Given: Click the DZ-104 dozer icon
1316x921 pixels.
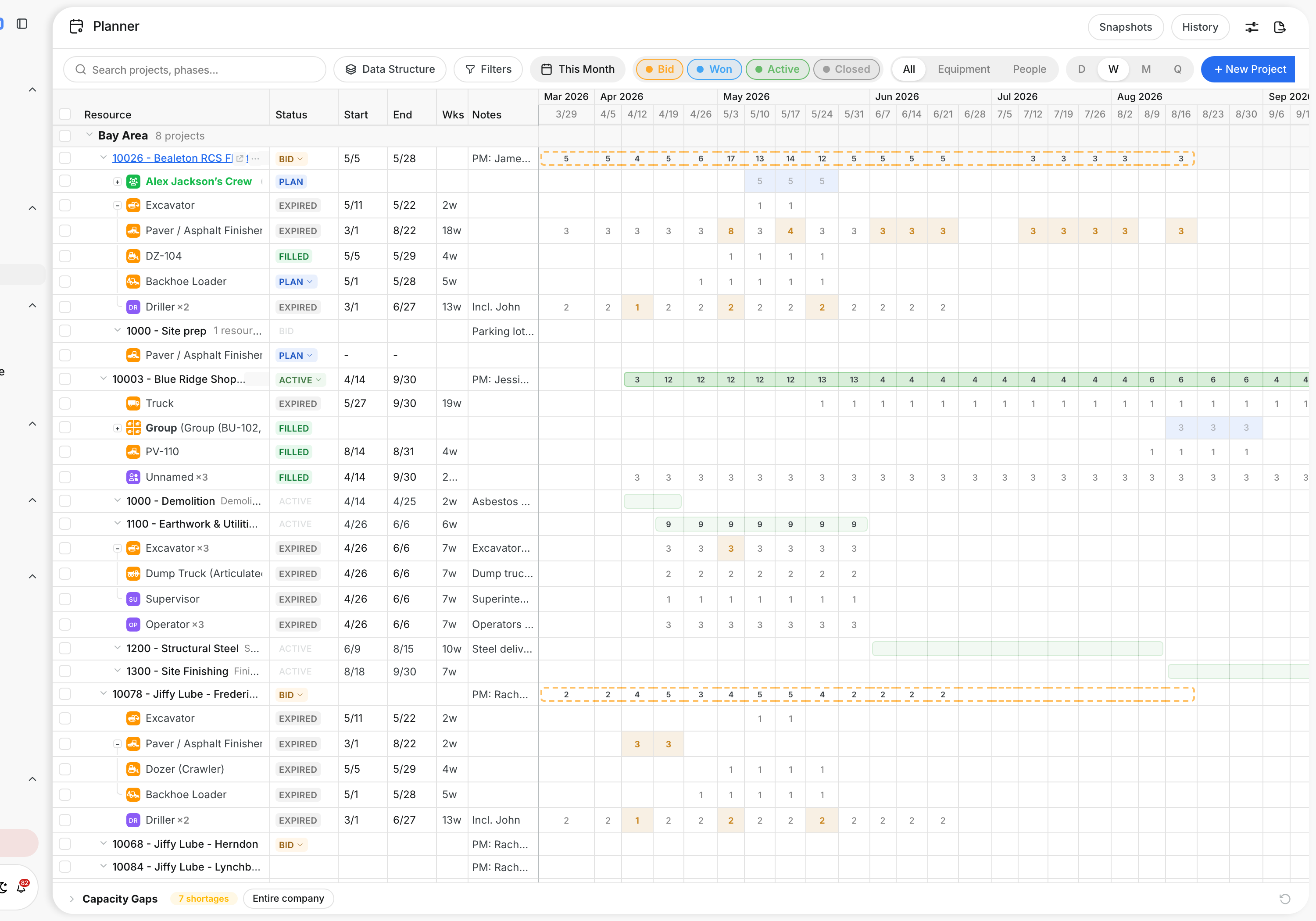Looking at the screenshot, I should pos(133,256).
